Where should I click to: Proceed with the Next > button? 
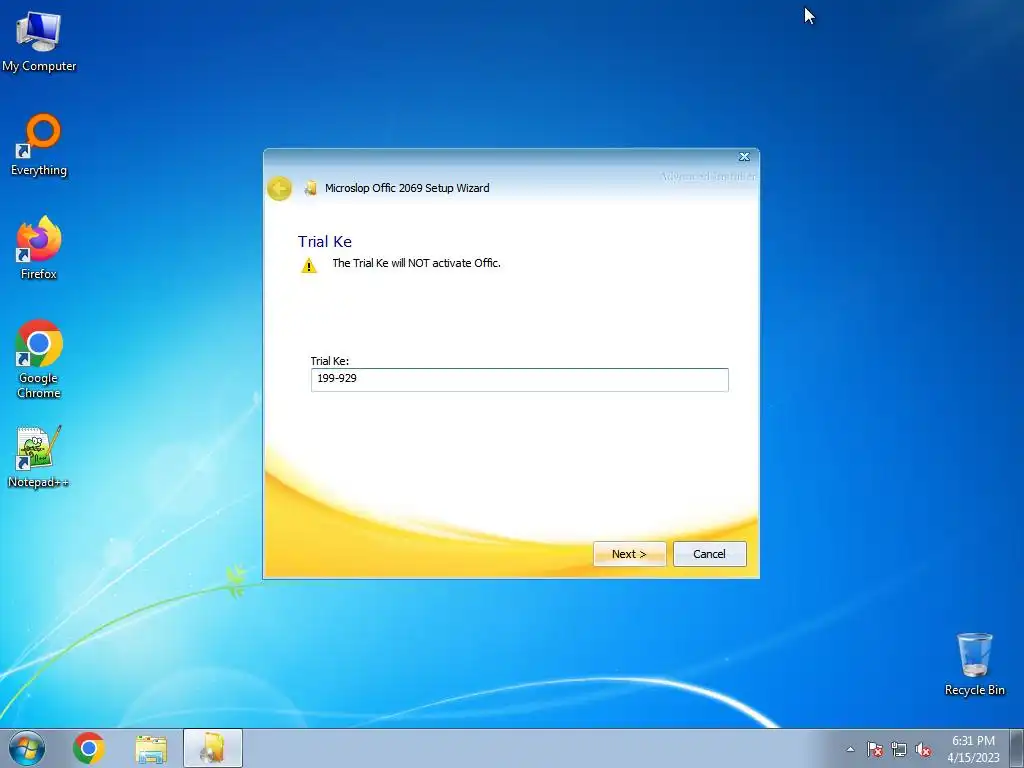(630, 554)
